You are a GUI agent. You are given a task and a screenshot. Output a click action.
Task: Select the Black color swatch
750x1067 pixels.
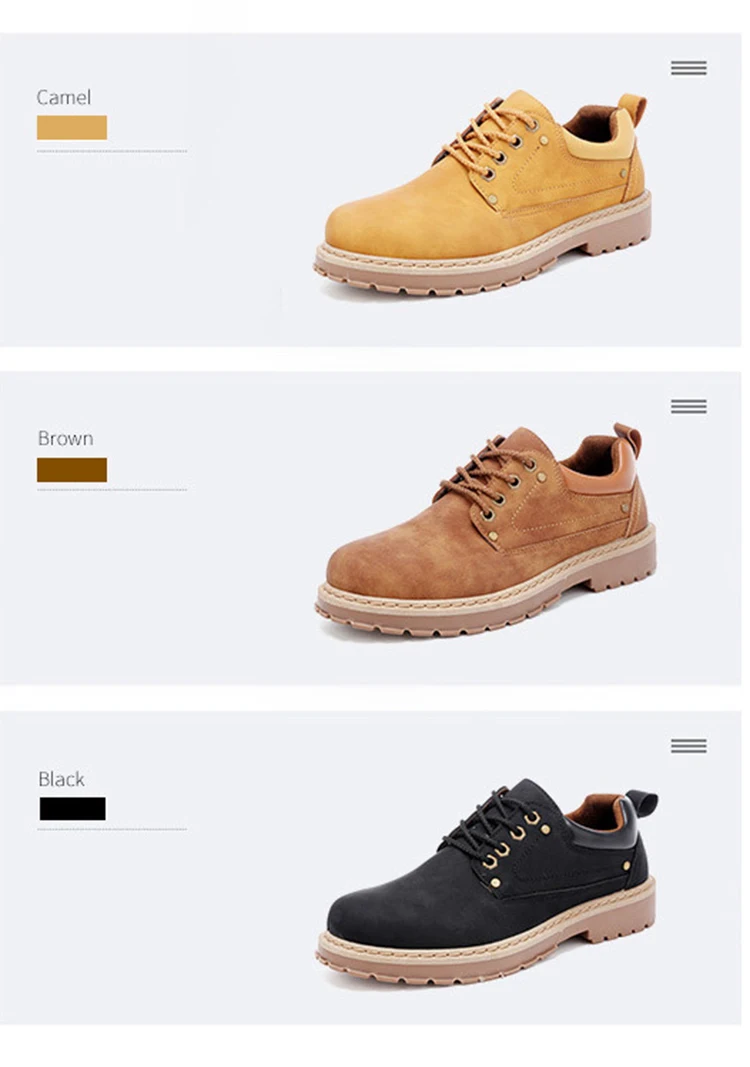[x=72, y=808]
